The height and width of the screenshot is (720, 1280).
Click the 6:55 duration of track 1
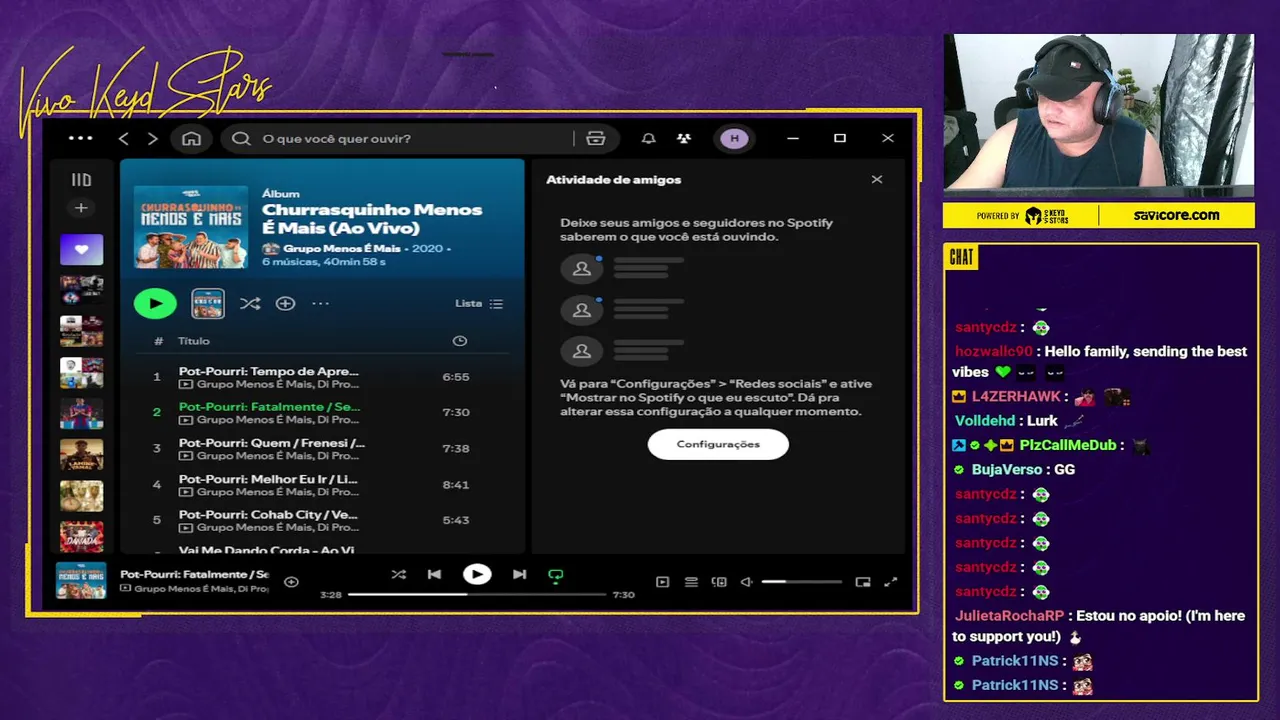tap(456, 377)
